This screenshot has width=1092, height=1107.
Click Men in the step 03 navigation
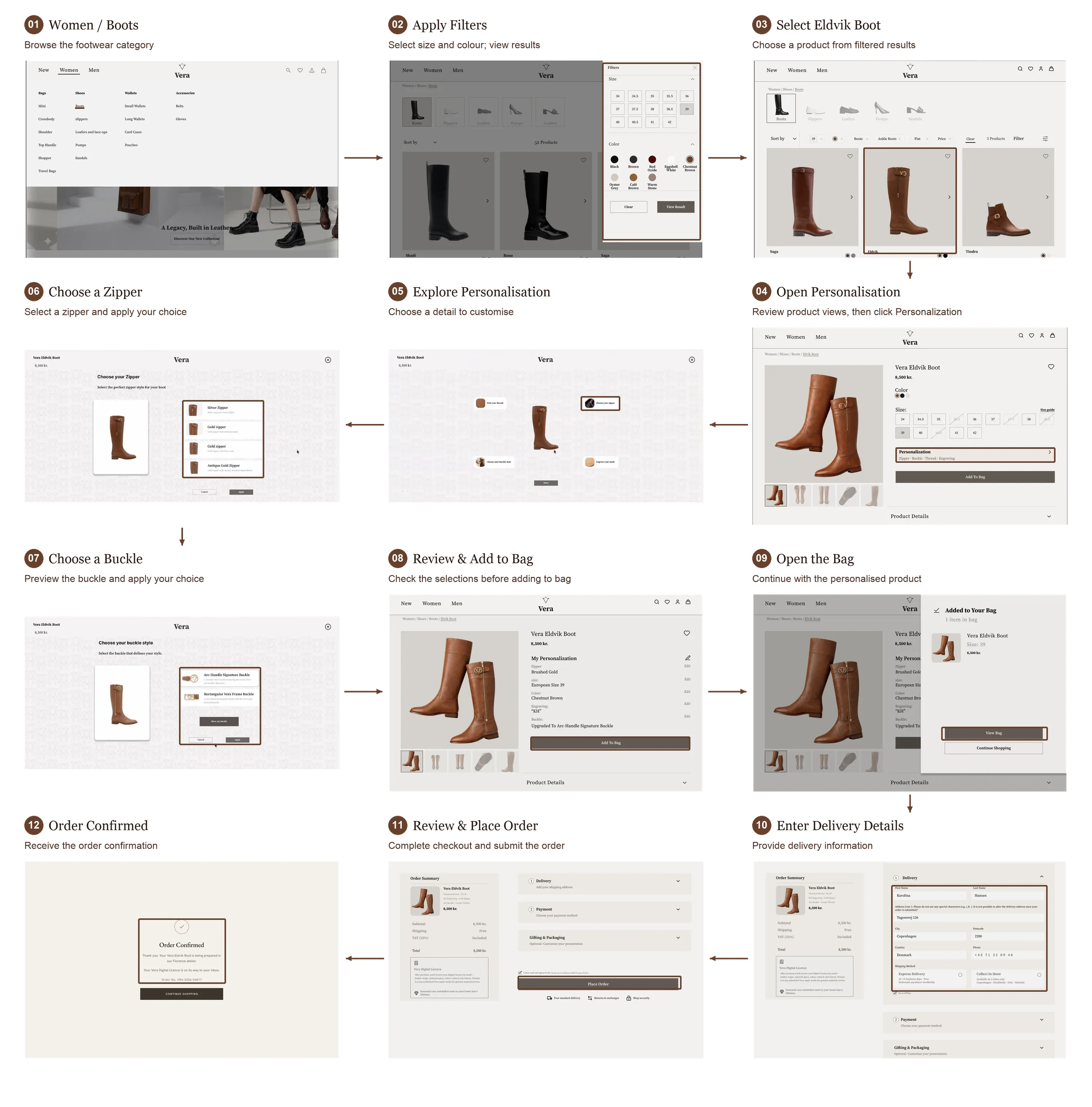pyautogui.click(x=821, y=70)
